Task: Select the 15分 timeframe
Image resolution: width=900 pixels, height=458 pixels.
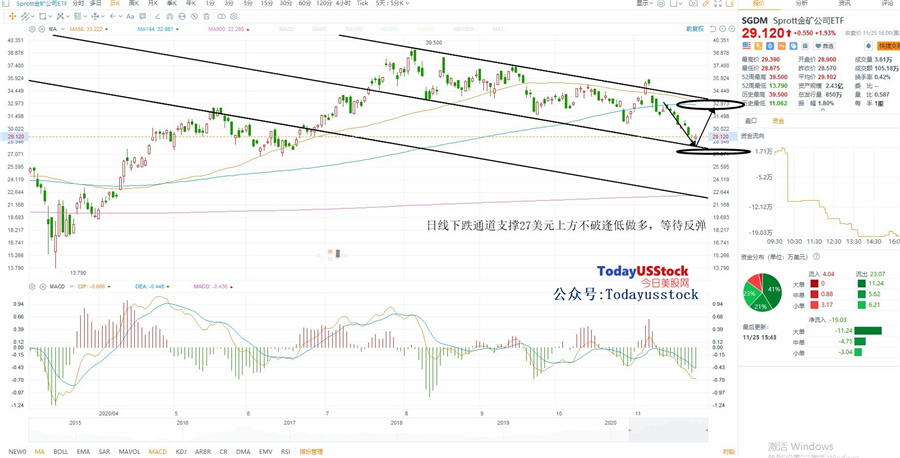Action: [x=267, y=3]
